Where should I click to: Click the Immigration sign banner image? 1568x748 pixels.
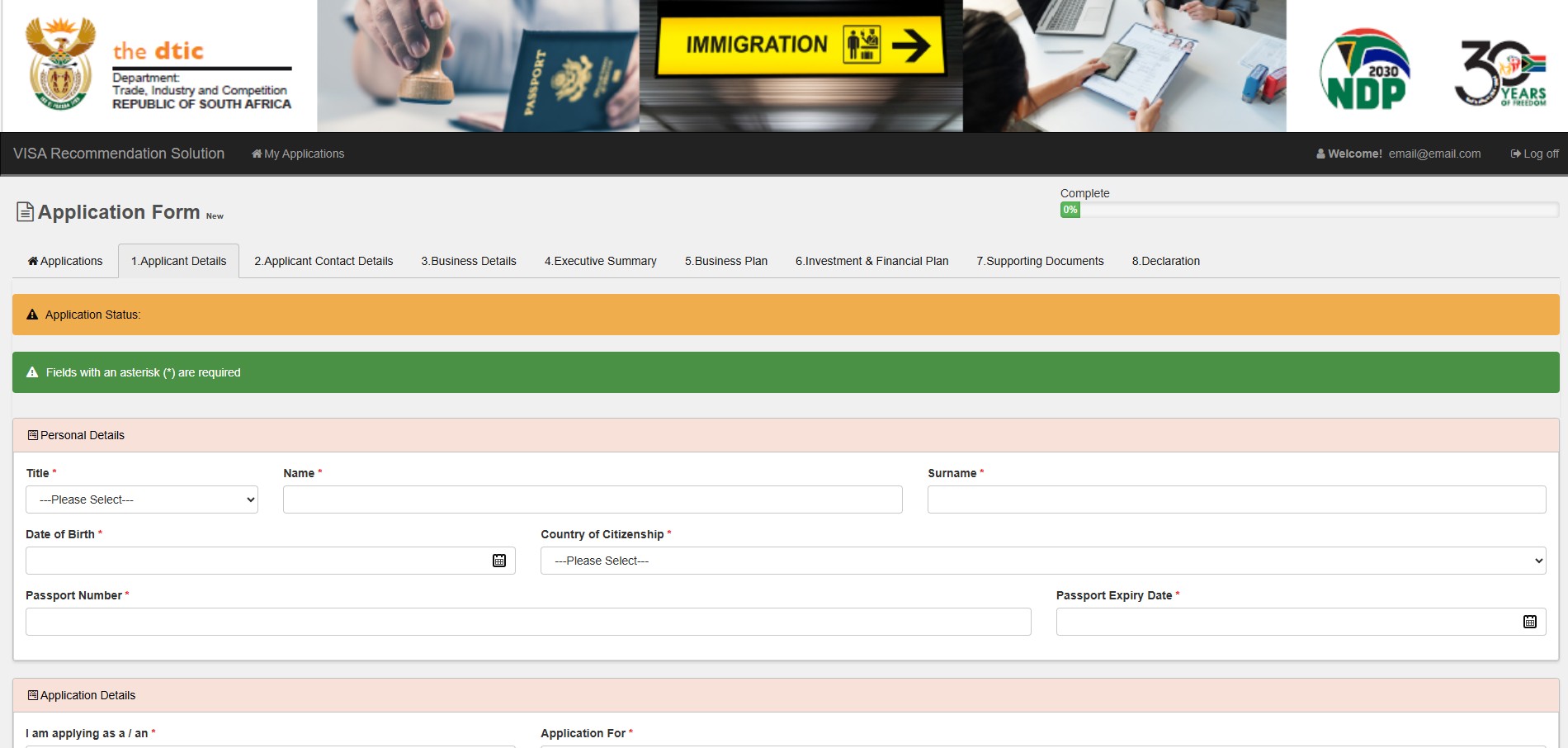[x=801, y=66]
